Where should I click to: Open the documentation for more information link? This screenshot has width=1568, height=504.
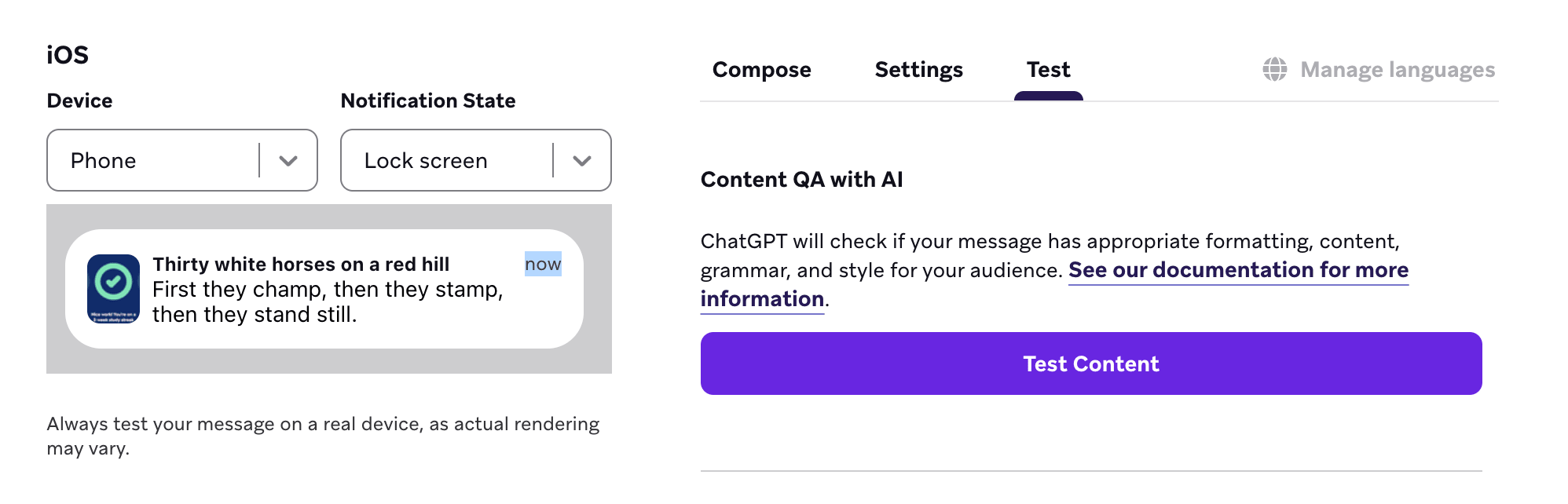1238,270
